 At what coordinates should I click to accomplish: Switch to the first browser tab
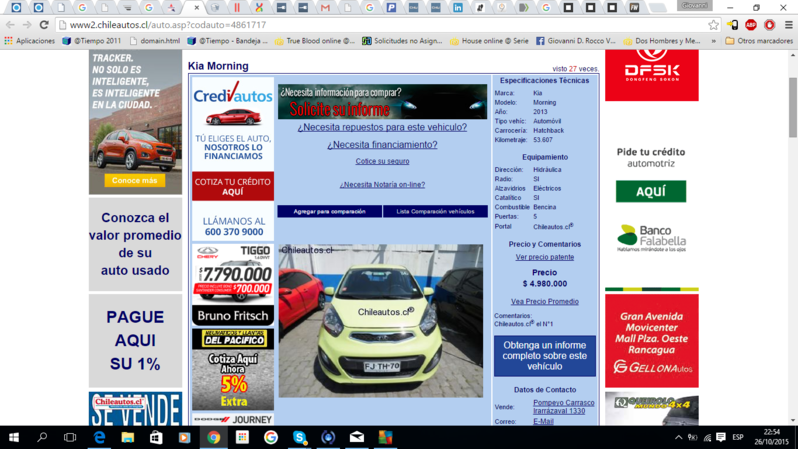(x=16, y=8)
